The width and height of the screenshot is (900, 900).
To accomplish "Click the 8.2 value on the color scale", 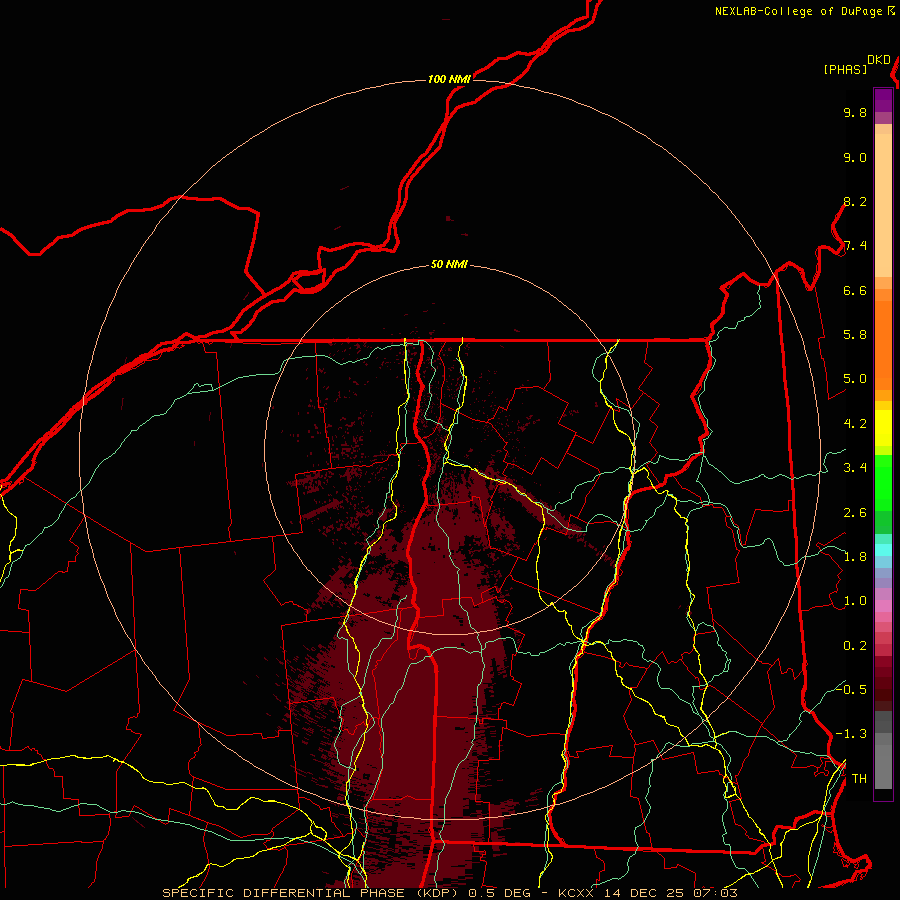I will pos(855,201).
